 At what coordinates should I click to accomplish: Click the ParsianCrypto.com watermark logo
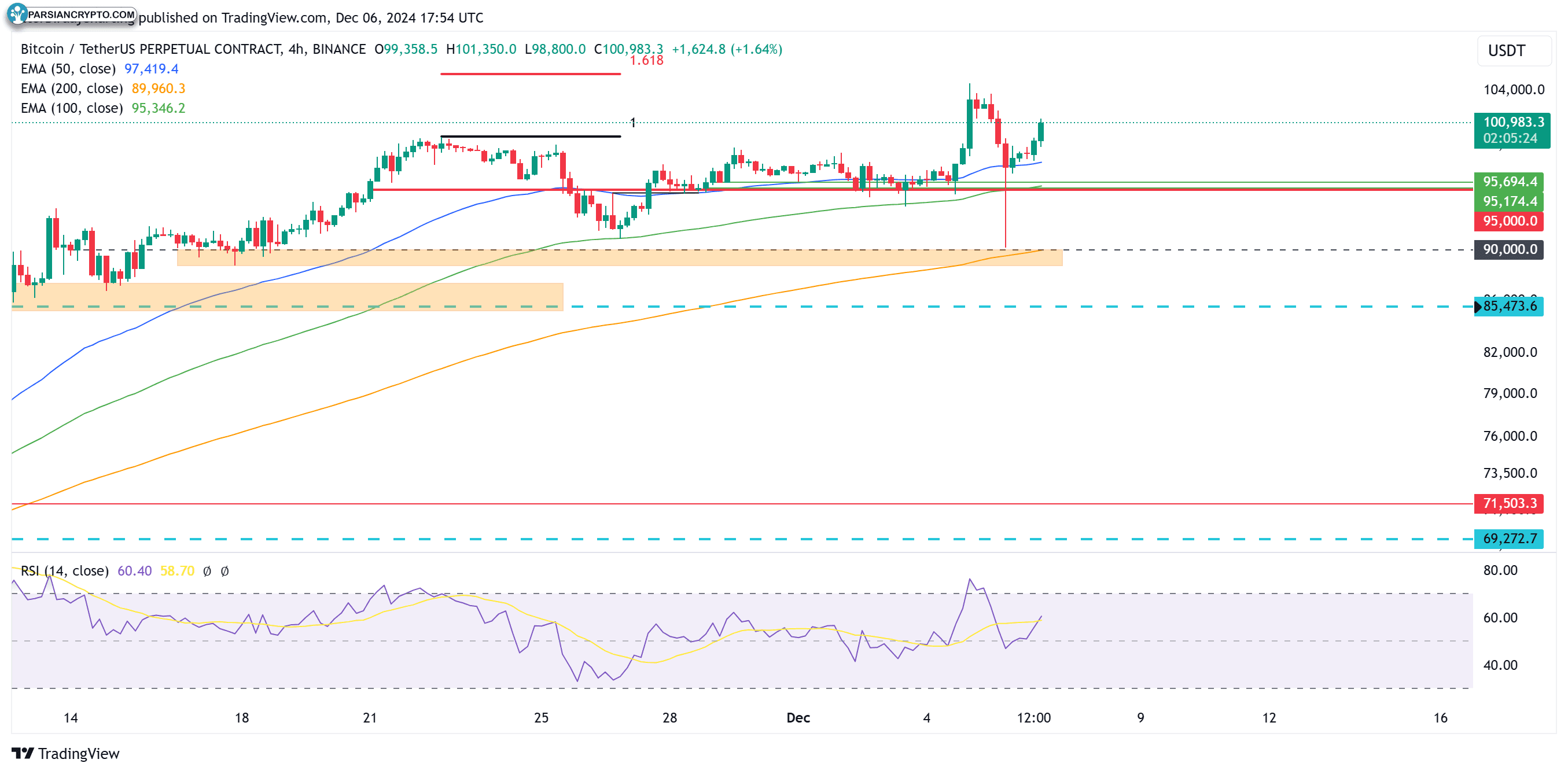coord(72,14)
